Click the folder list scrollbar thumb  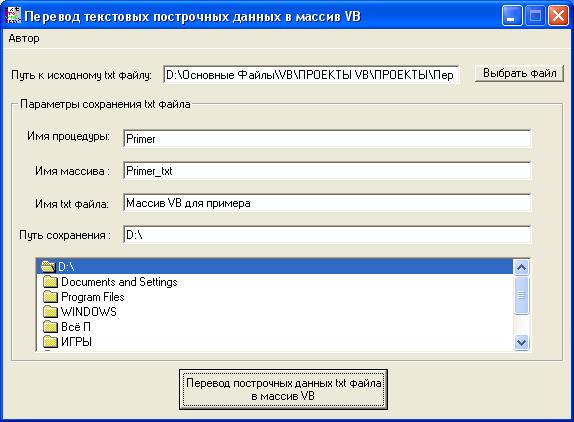521,295
